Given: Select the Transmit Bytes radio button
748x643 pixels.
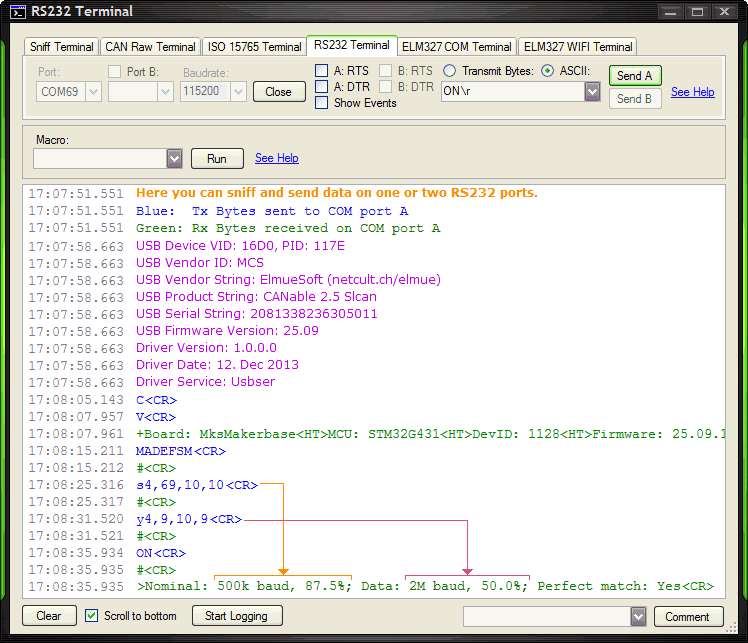Looking at the screenshot, I should tap(449, 71).
